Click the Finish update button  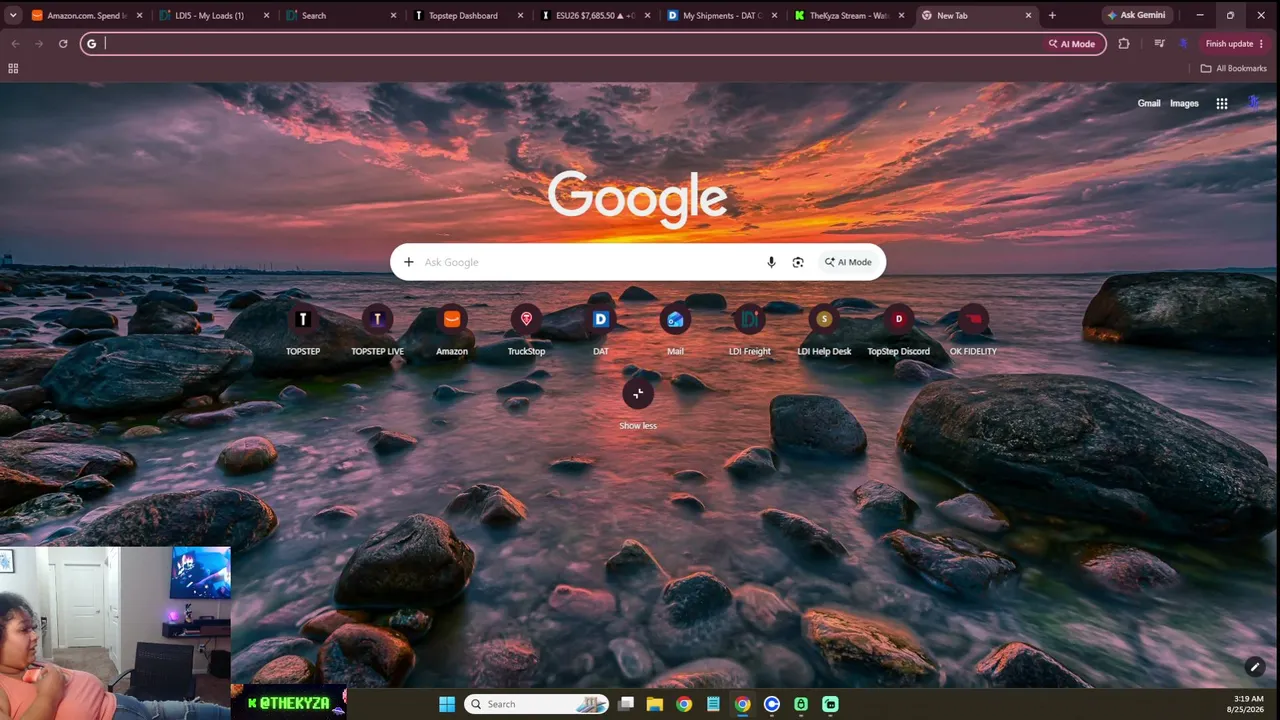(1235, 44)
